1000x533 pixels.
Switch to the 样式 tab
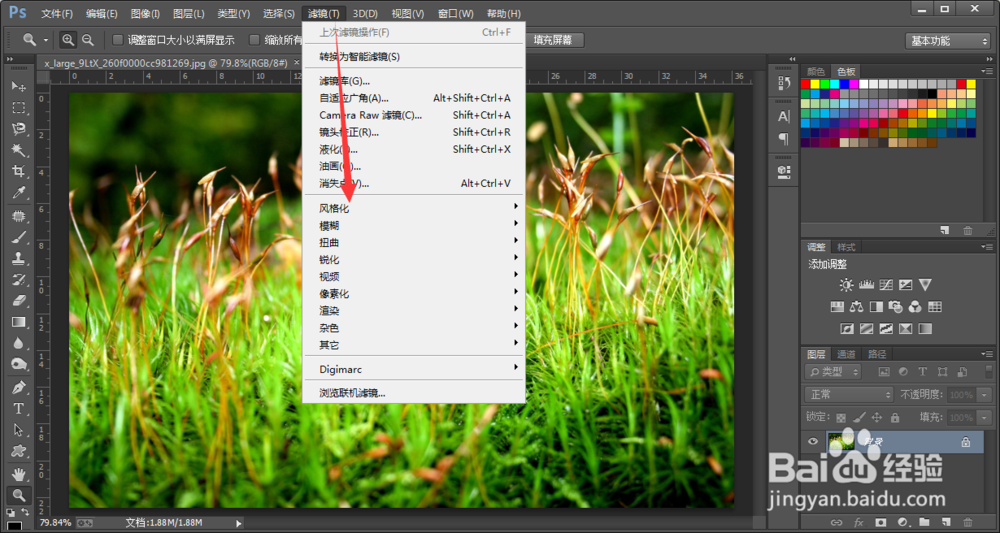[x=846, y=247]
